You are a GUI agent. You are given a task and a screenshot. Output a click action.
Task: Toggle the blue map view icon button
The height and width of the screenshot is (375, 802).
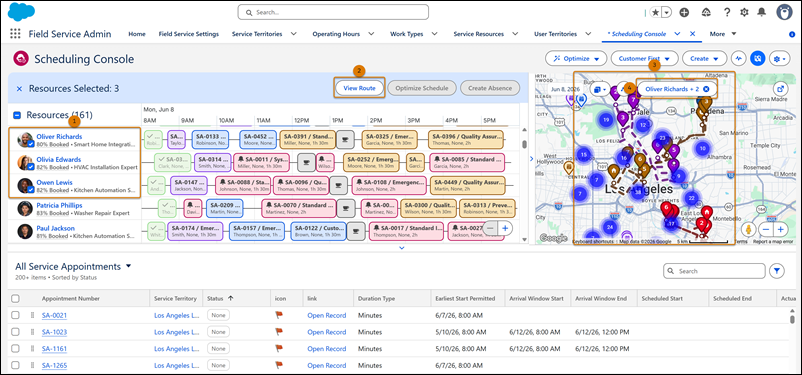click(x=757, y=59)
